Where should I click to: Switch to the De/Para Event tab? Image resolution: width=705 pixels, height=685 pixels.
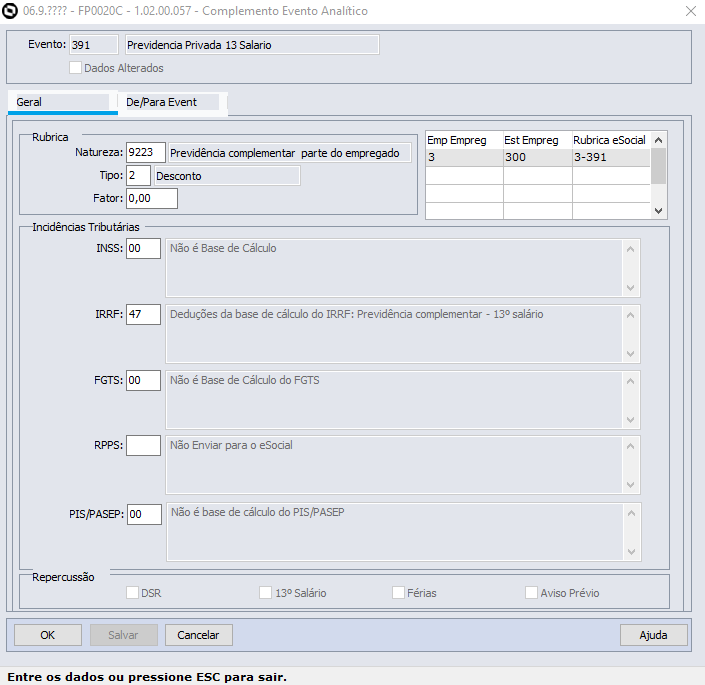[x=173, y=102]
